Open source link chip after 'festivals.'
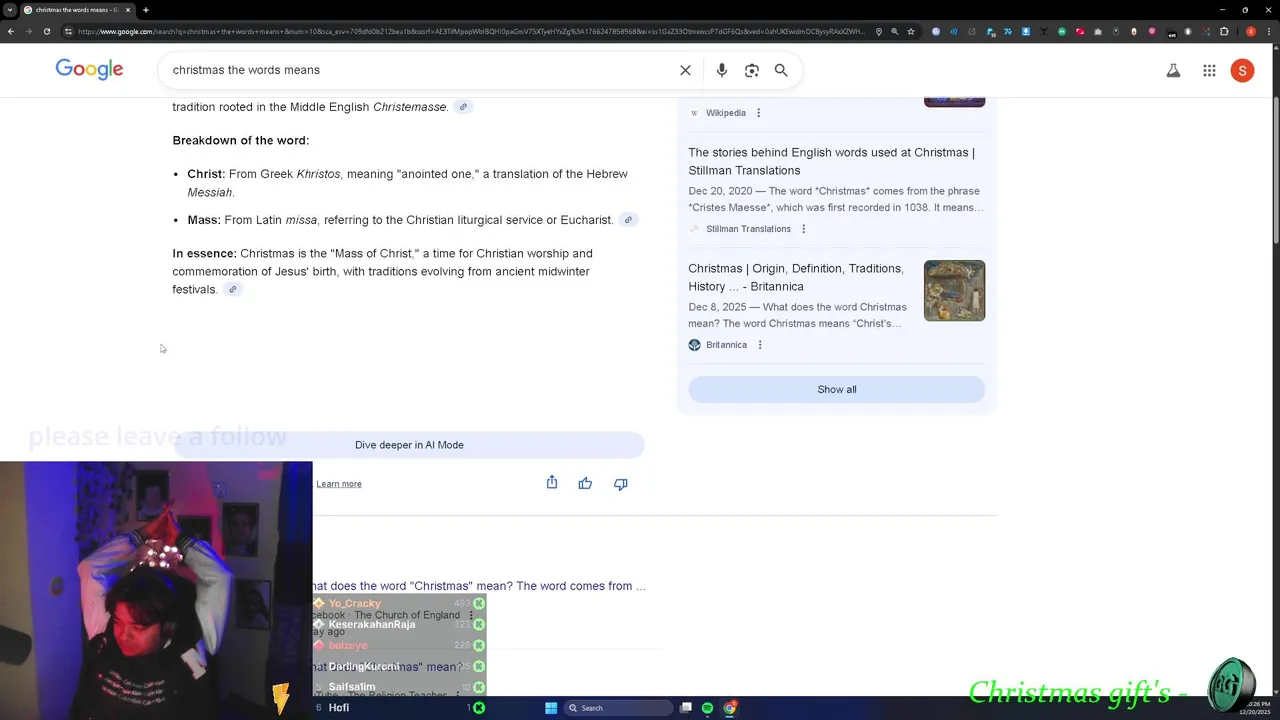The image size is (1280, 720). click(232, 290)
